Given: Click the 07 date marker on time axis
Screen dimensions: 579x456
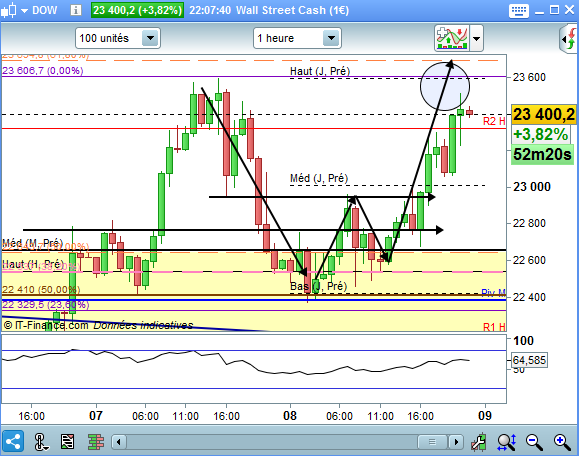Looking at the screenshot, I should coord(96,416).
